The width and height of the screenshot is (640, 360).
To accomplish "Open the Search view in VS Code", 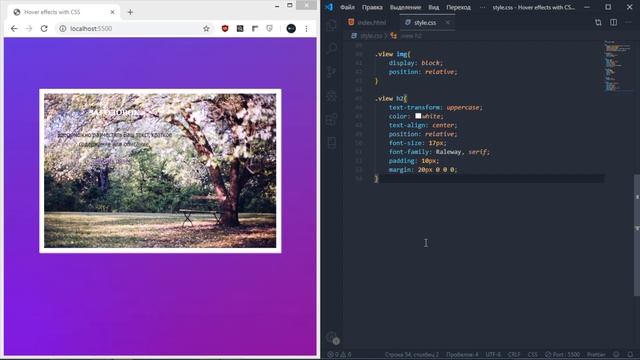I will tap(331, 48).
